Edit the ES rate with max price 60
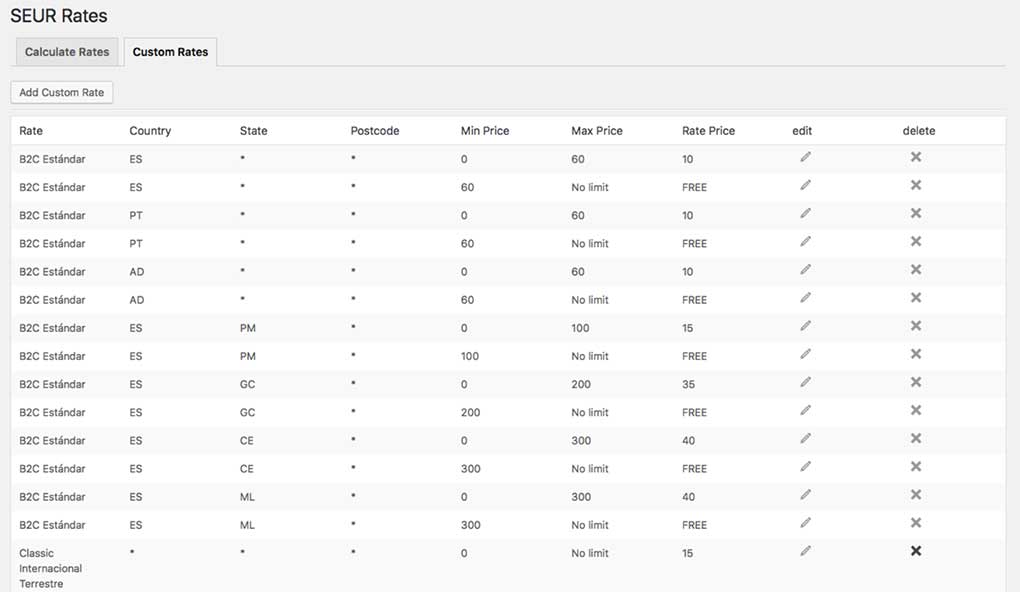1020x592 pixels. [x=805, y=157]
